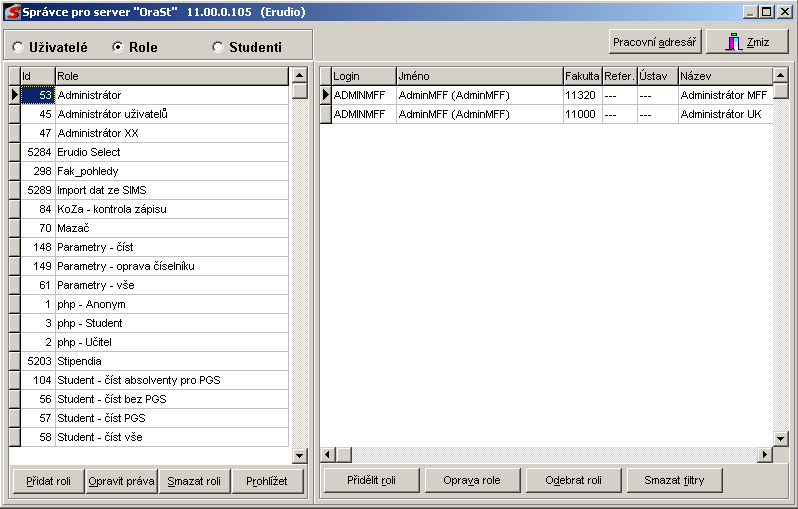The image size is (798, 509).
Task: Open Pracovní adresář
Action: click(x=655, y=42)
